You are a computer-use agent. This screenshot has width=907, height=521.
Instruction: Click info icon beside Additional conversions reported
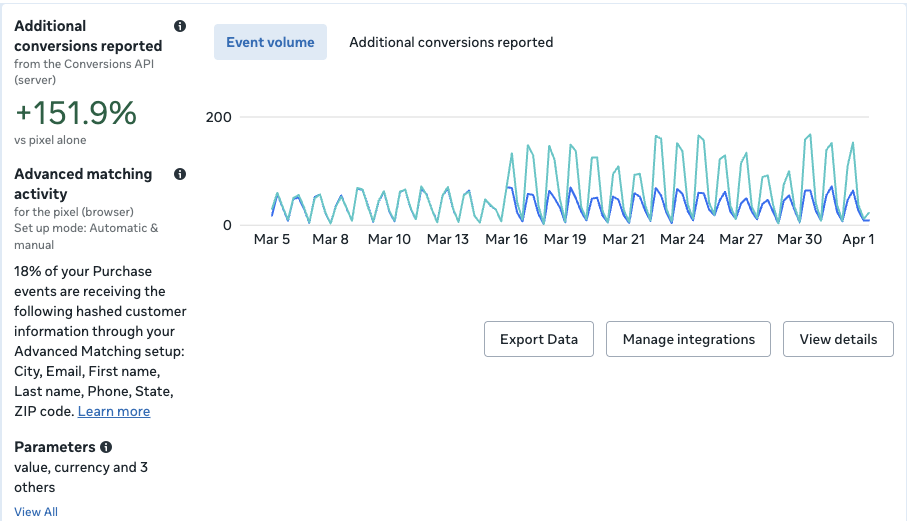(180, 26)
